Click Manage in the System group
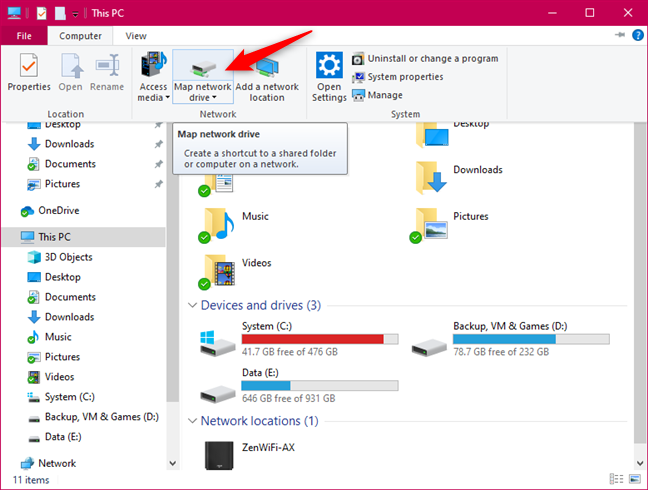 click(x=377, y=95)
